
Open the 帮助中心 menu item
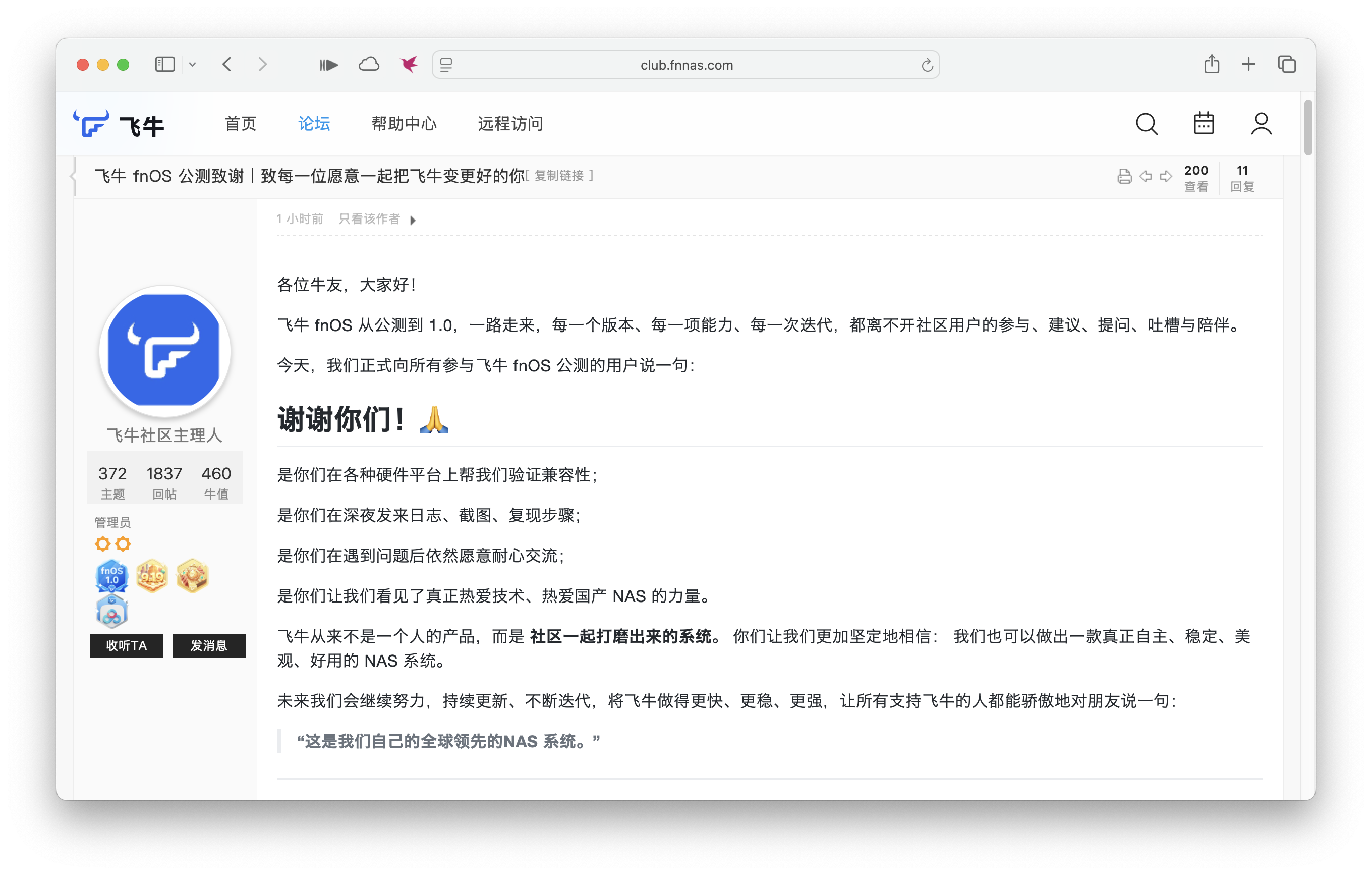[404, 123]
